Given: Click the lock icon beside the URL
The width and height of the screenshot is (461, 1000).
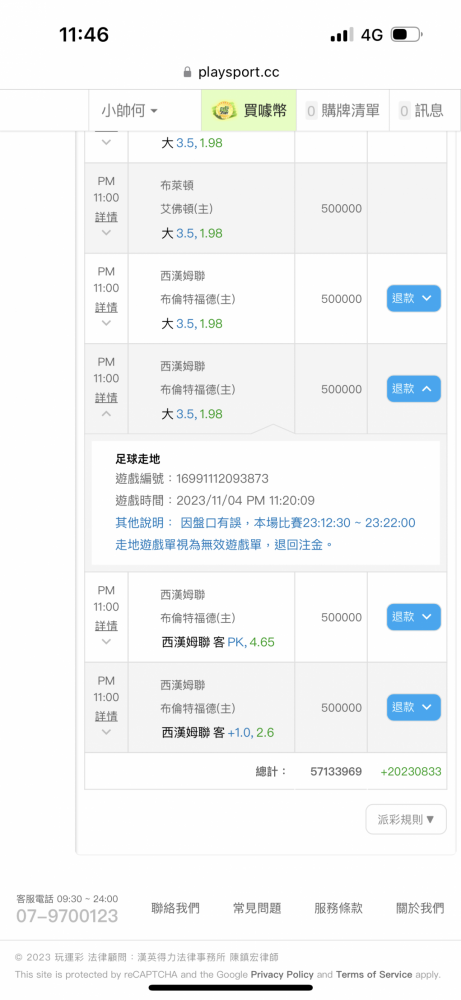Looking at the screenshot, I should [187, 72].
